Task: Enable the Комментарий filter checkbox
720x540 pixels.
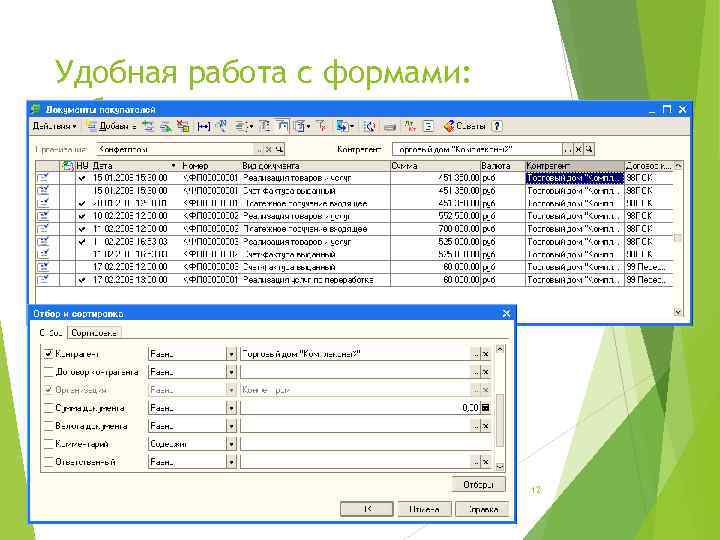Action: 48,444
